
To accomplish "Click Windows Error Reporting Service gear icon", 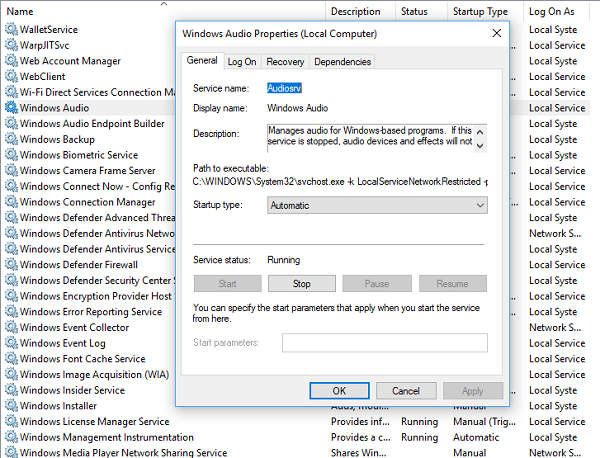I will pyautogui.click(x=11, y=312).
